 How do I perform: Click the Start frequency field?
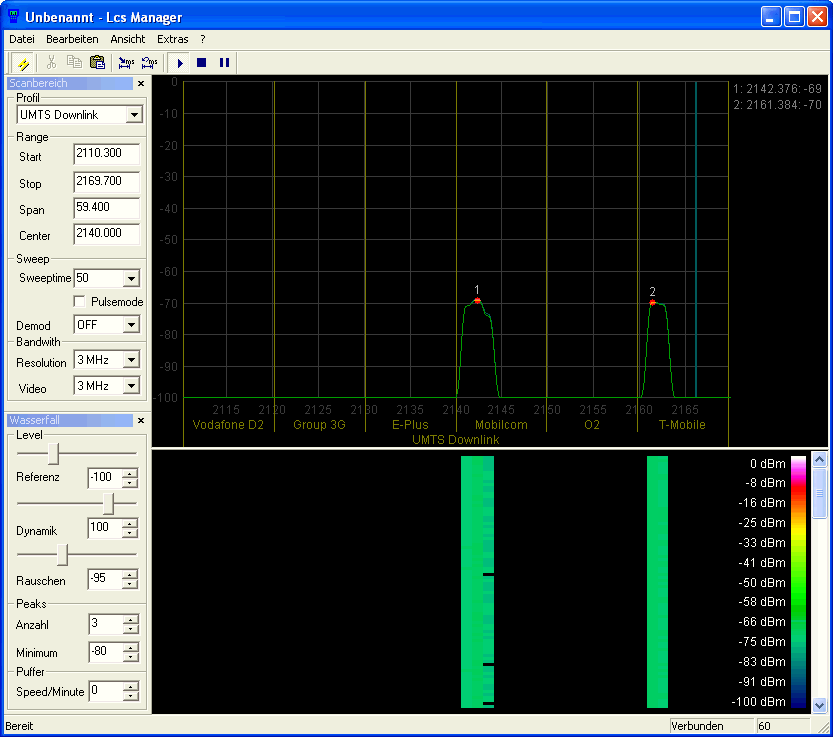coord(106,154)
